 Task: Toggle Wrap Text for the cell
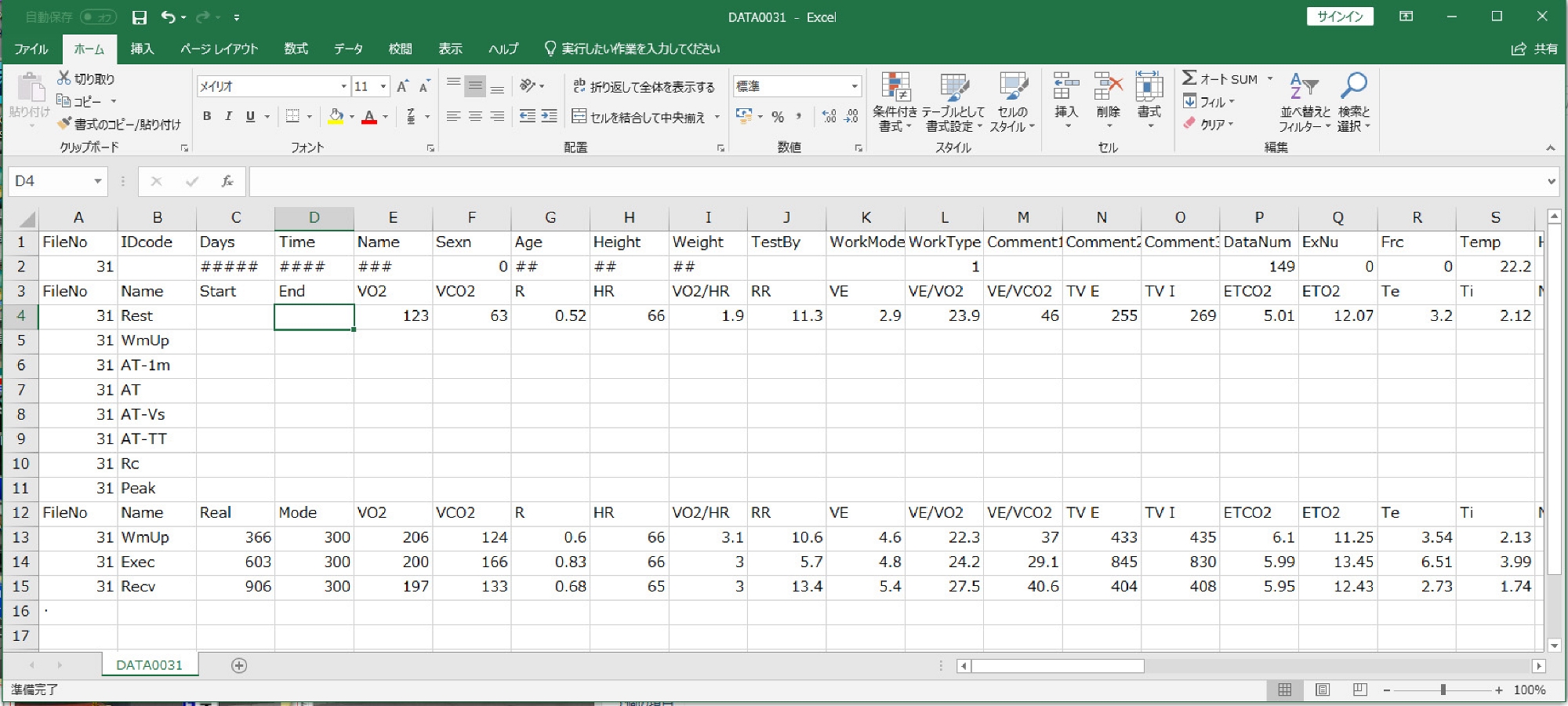coord(644,86)
